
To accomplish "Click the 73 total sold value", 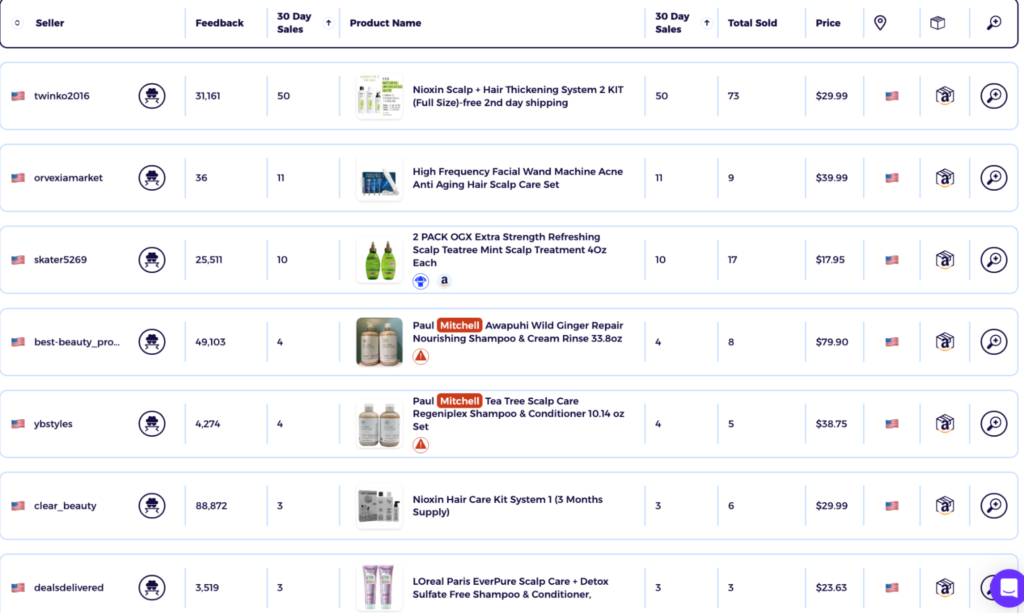I will 733,96.
